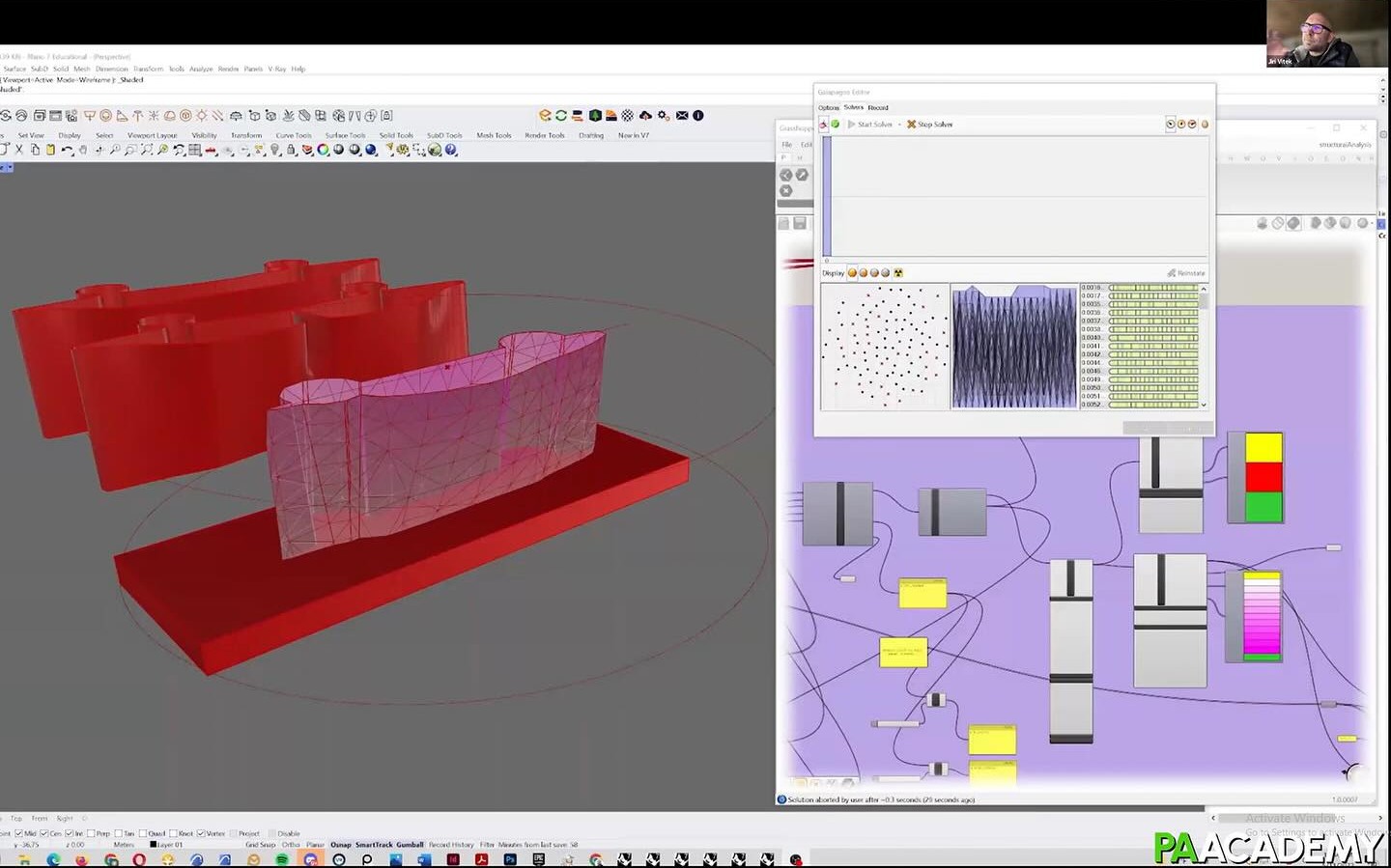Enable the Tan osnap checkbox
Viewport: 1391px width, 868px height.
coord(119,833)
